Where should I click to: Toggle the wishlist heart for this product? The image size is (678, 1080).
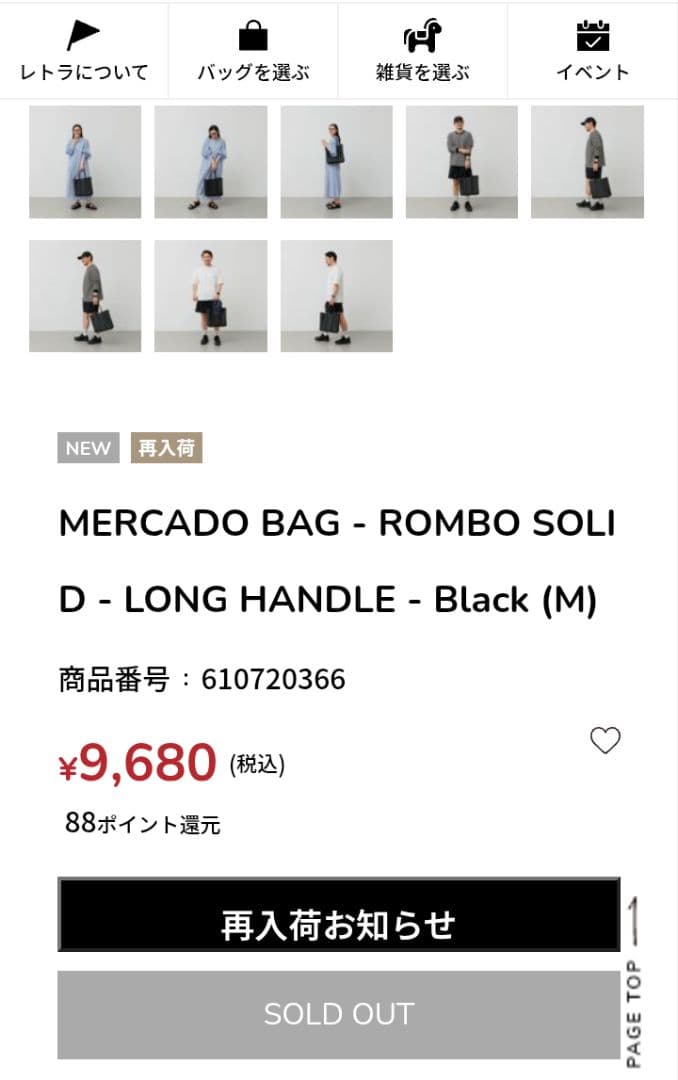tap(604, 741)
